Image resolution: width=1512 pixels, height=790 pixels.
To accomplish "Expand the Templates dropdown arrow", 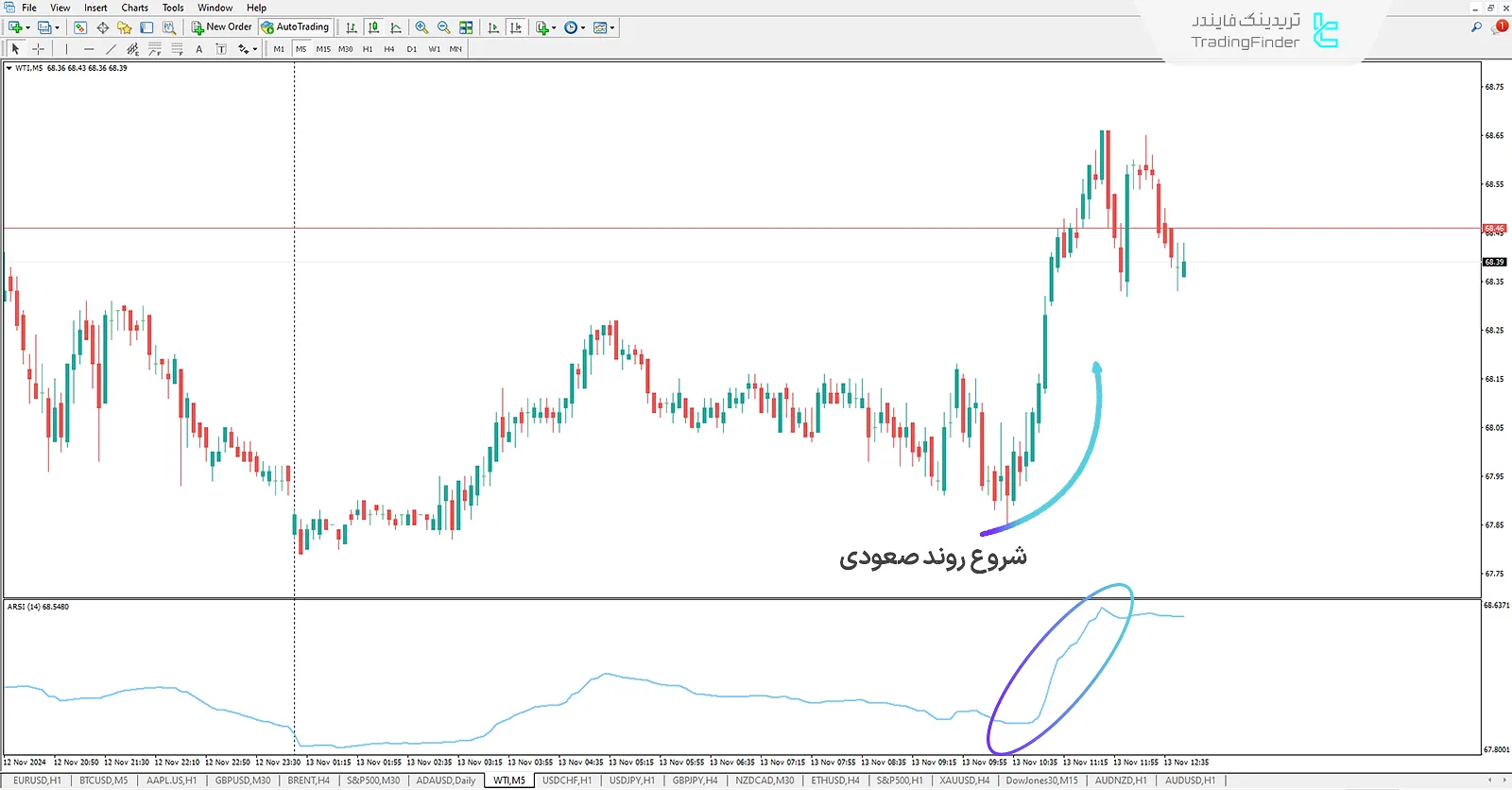I will click(612, 27).
